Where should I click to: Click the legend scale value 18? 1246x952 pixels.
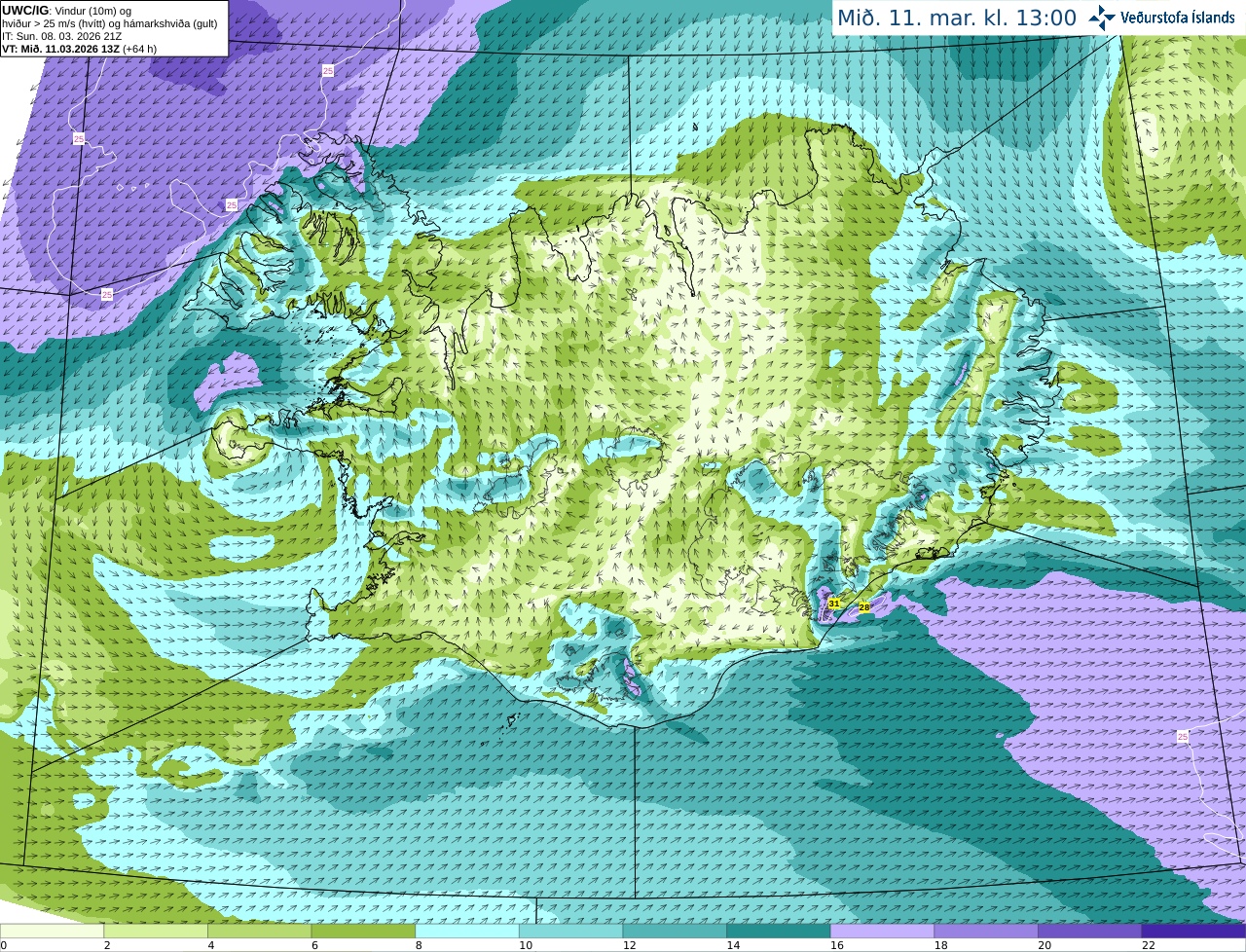[941, 945]
